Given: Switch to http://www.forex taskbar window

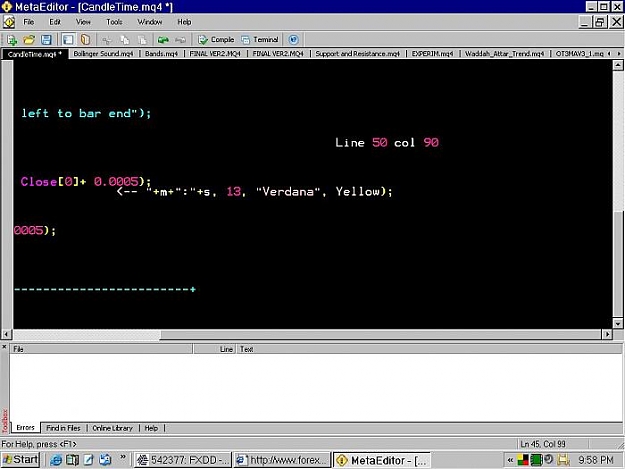Looking at the screenshot, I should (282, 460).
